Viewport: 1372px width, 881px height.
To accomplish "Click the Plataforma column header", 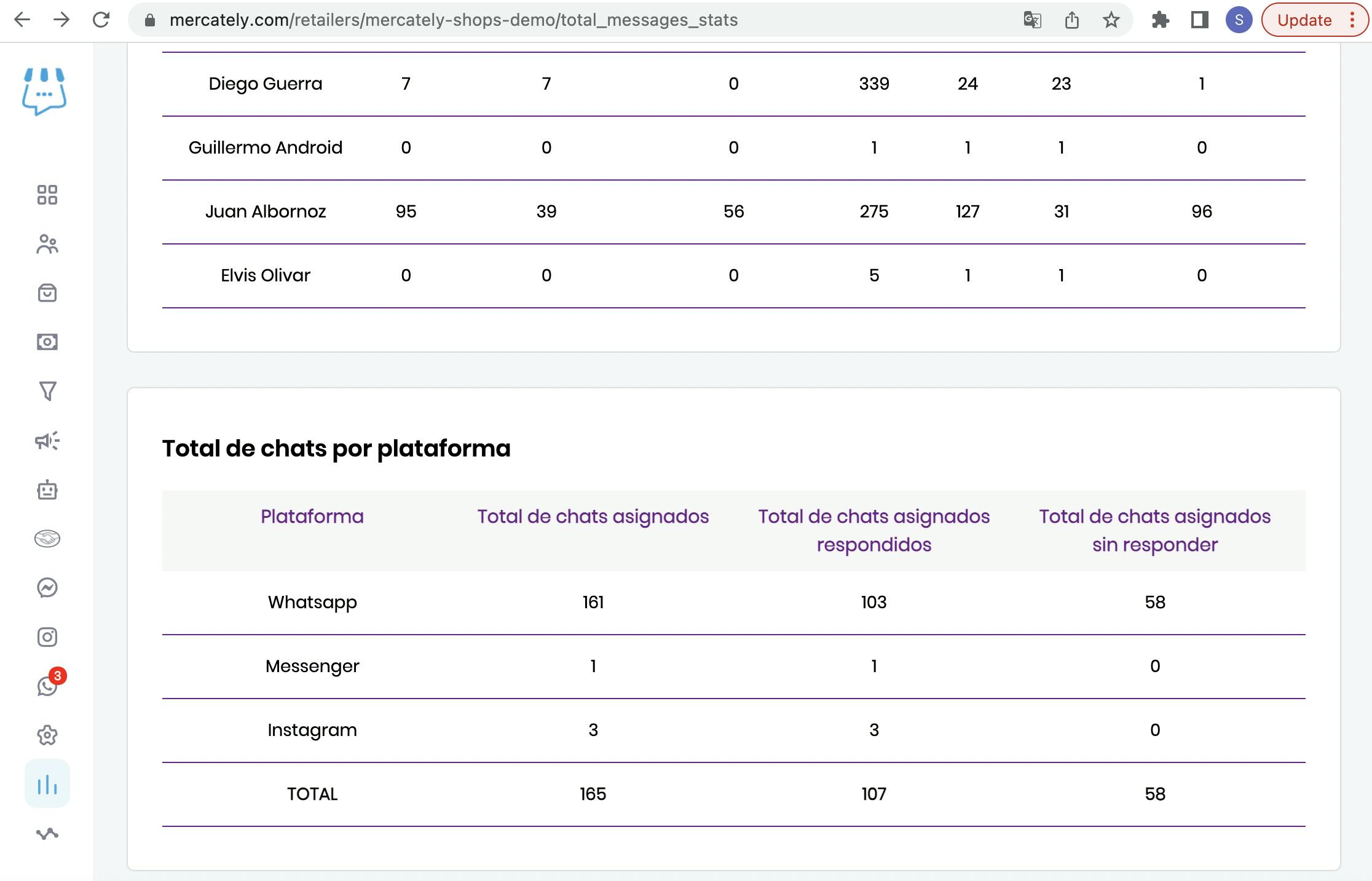I will click(312, 516).
